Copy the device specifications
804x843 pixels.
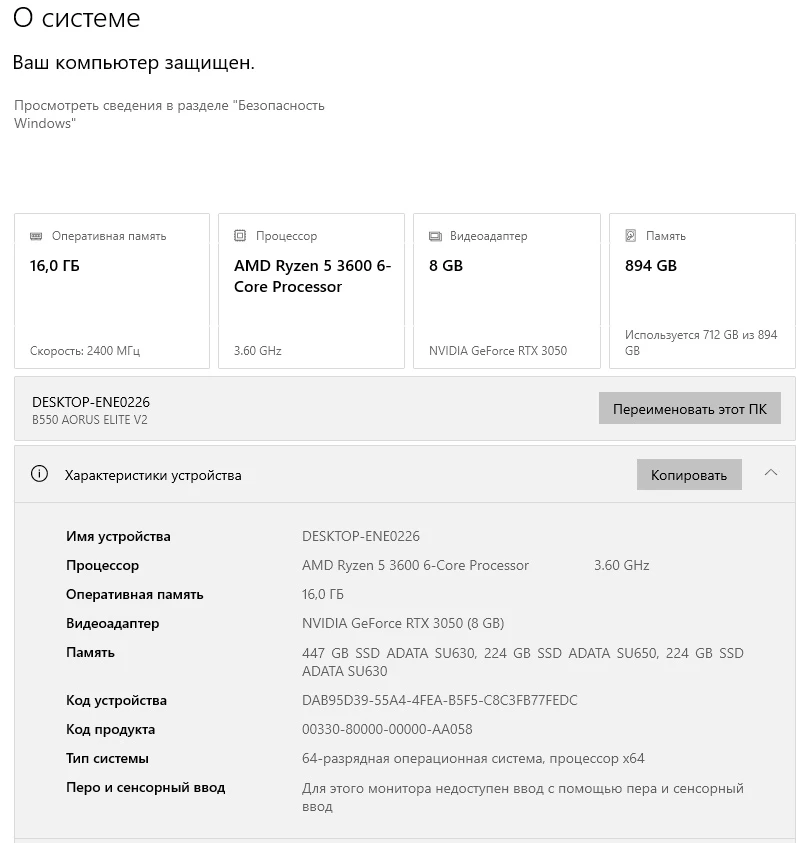click(689, 475)
